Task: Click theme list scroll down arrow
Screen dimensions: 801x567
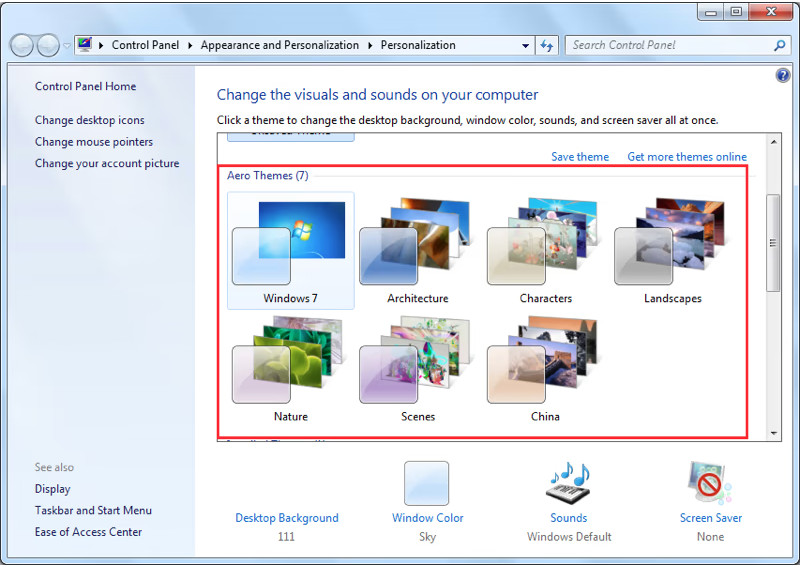Action: click(773, 433)
